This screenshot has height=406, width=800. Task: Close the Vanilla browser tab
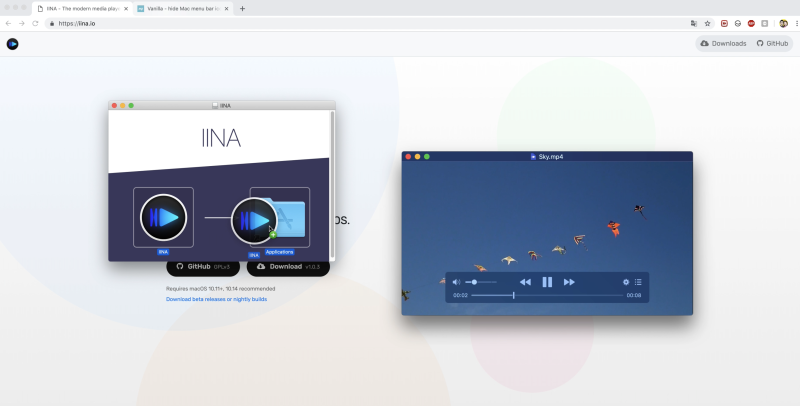click(x=227, y=9)
